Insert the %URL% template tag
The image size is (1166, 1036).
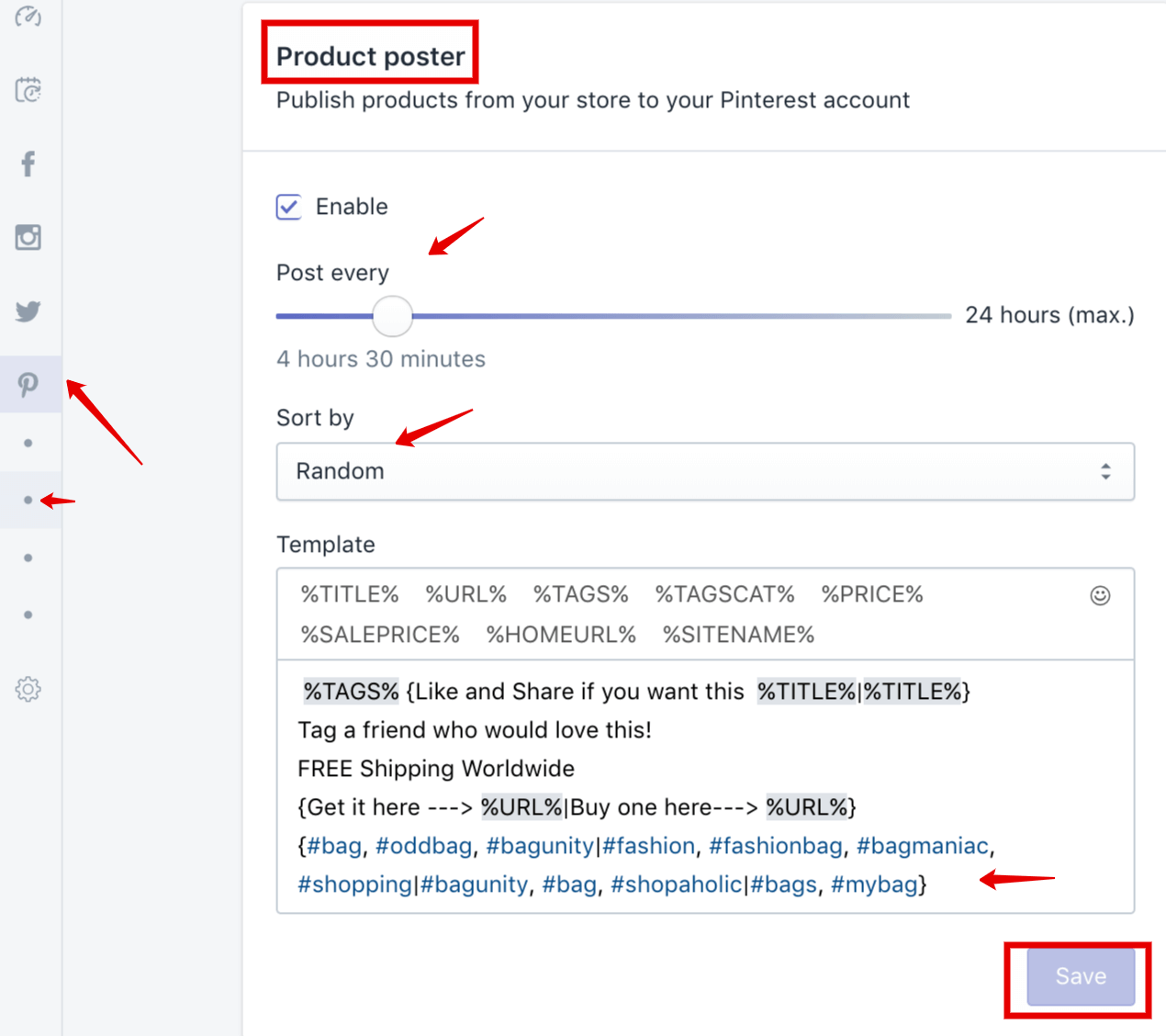click(466, 594)
